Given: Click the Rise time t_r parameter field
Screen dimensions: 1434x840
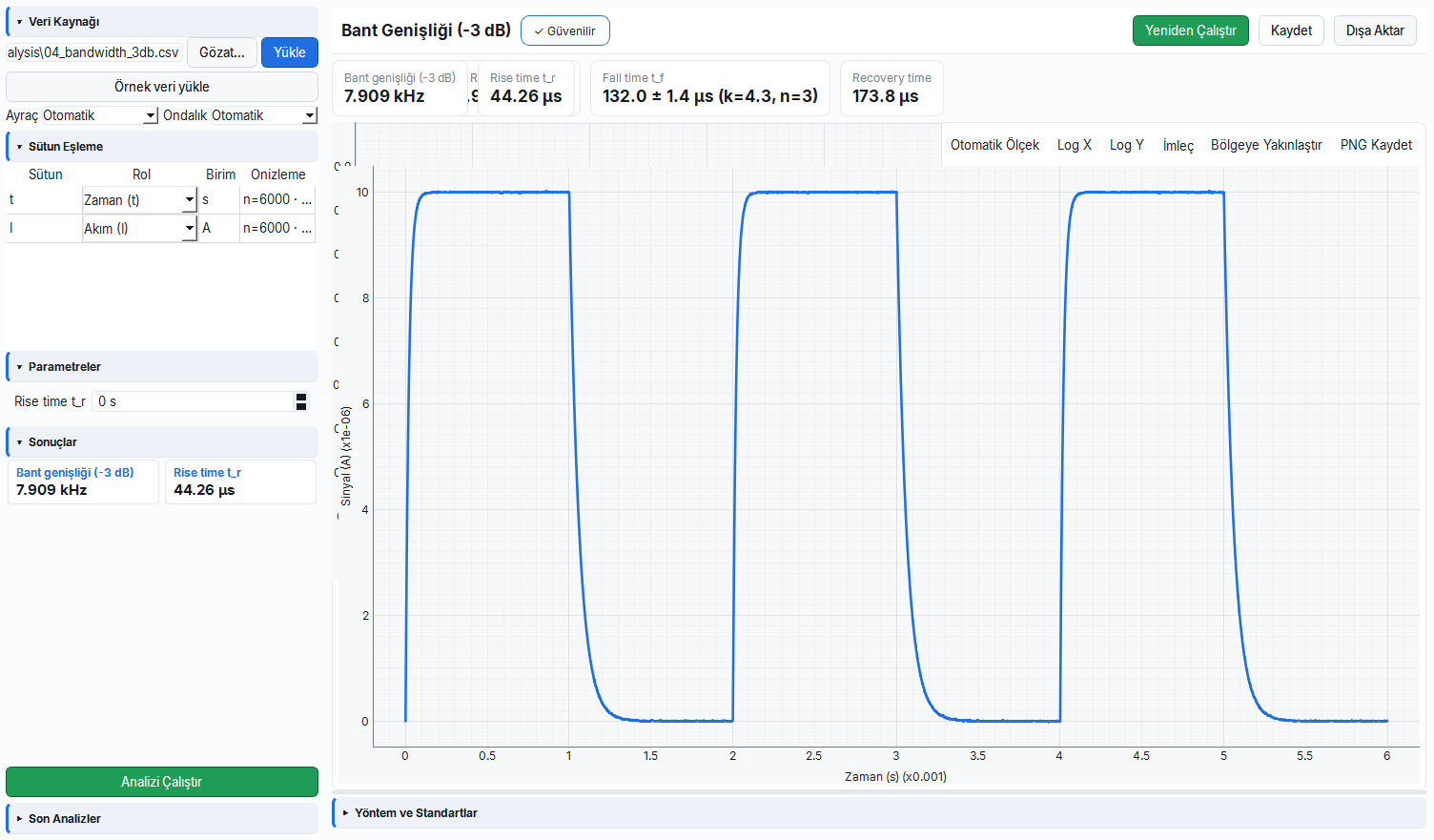Looking at the screenshot, I should pos(194,401).
